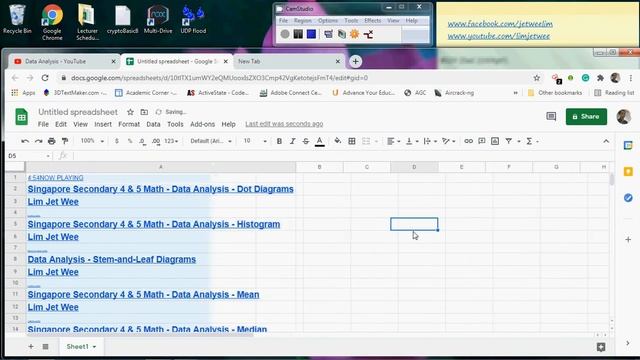Switch to the New Tab browser tab

coord(288,61)
